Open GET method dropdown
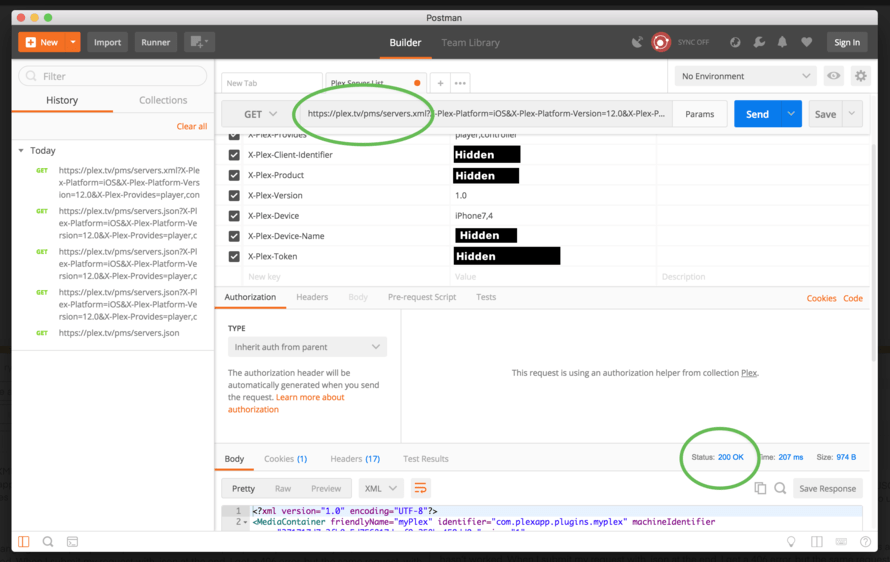Viewport: 890px width, 562px height. (x=261, y=114)
